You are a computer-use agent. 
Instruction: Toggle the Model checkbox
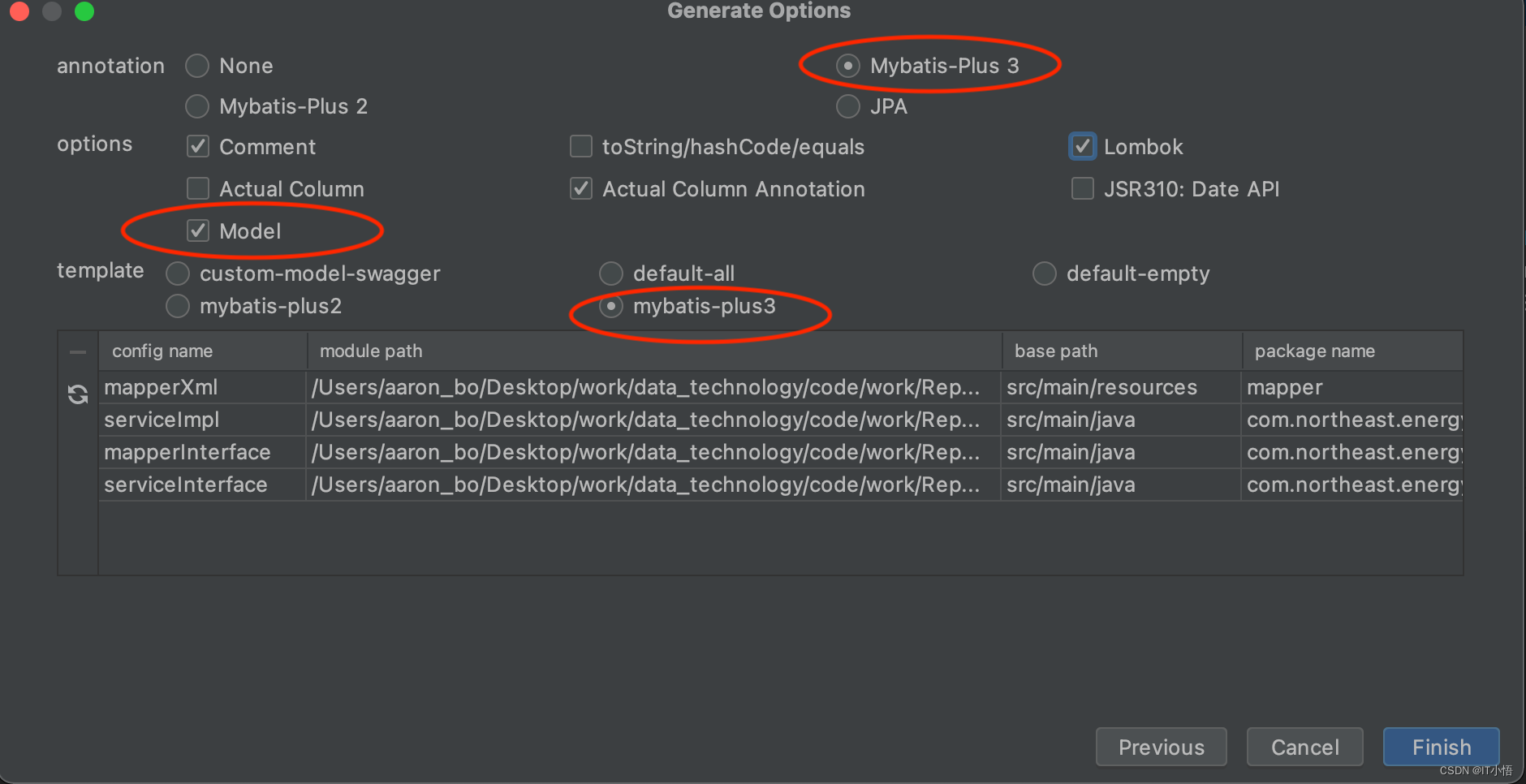pos(198,231)
